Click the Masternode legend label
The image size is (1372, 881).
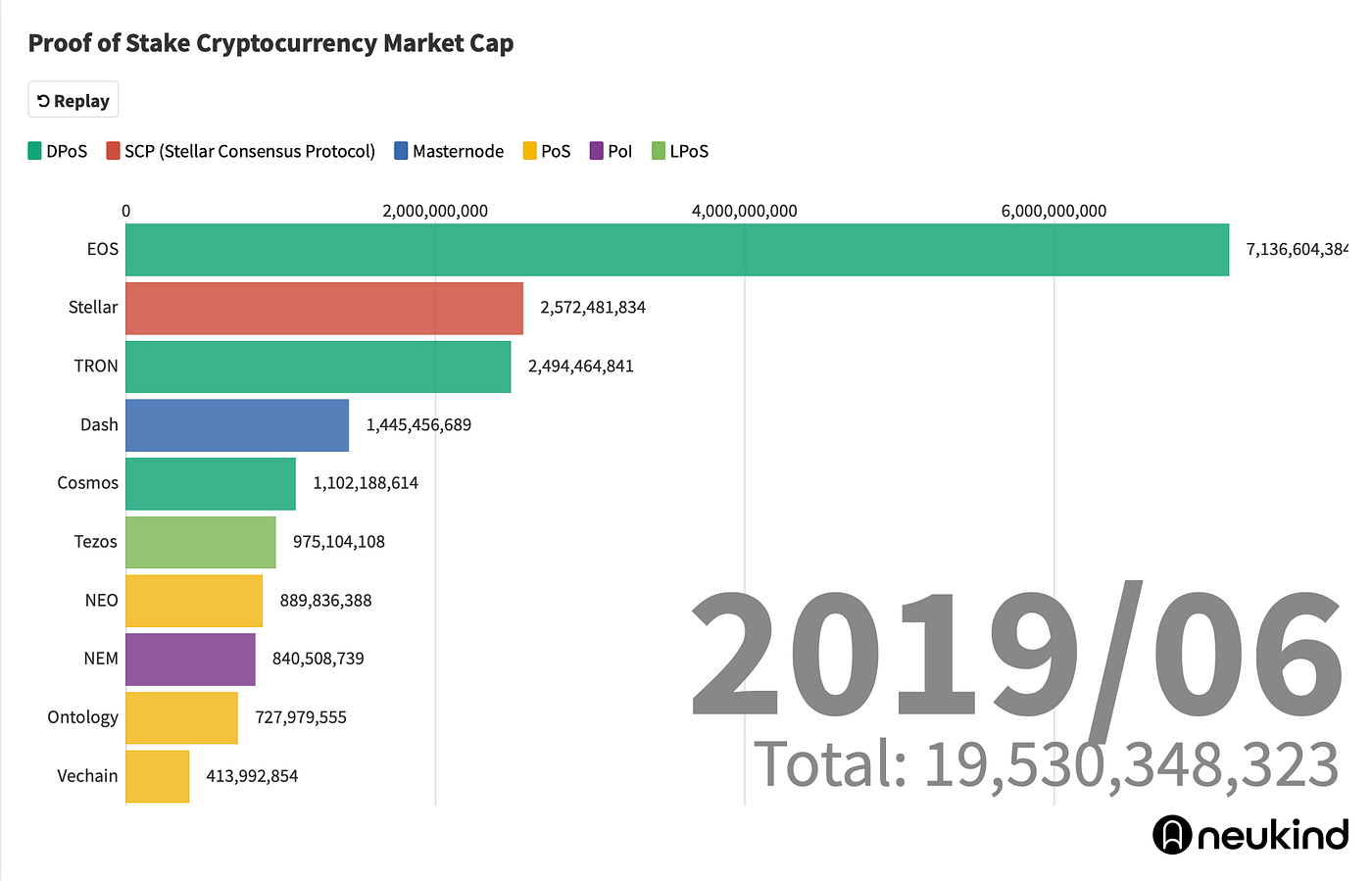[458, 151]
